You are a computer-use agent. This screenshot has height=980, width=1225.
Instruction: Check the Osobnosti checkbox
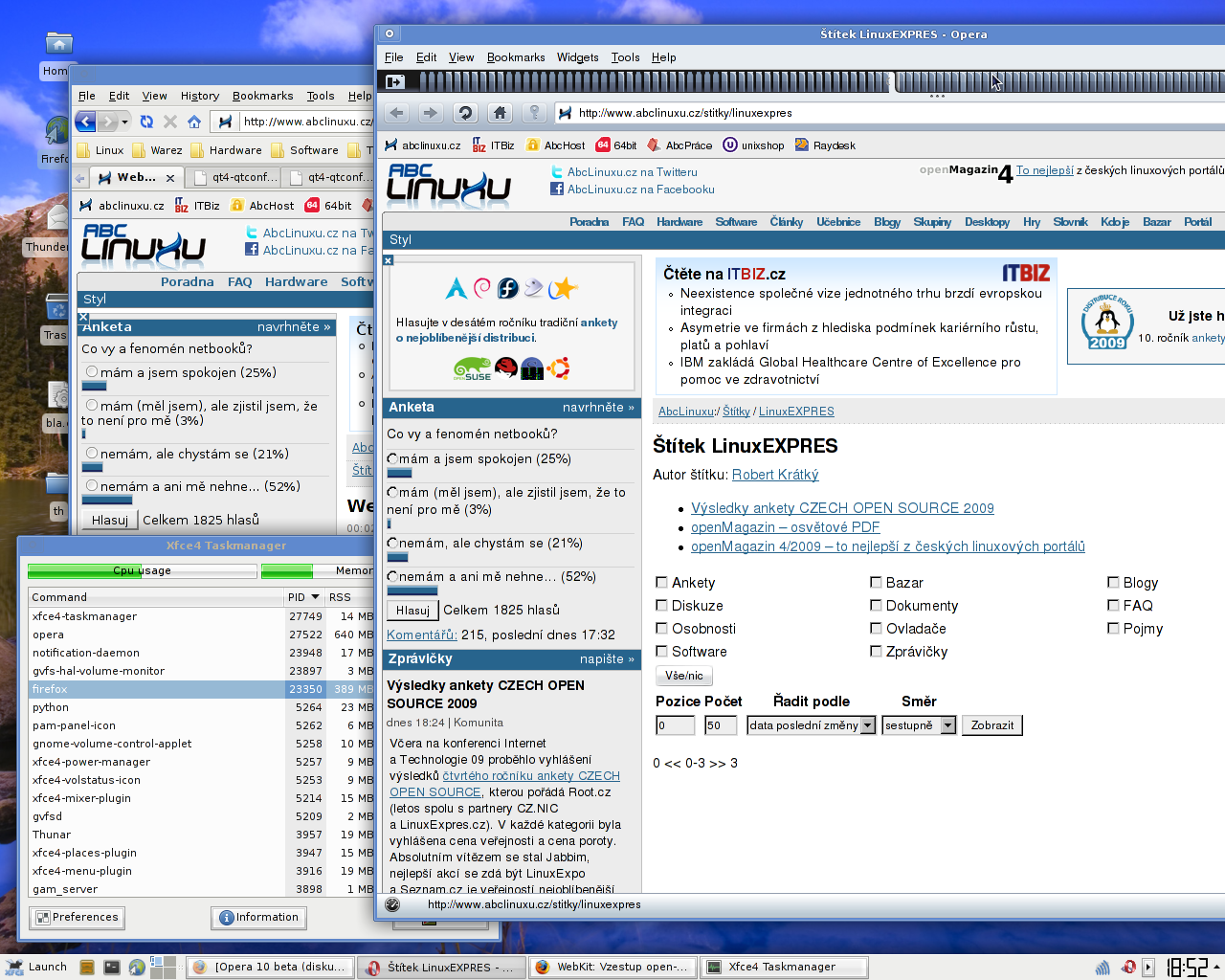click(x=661, y=628)
